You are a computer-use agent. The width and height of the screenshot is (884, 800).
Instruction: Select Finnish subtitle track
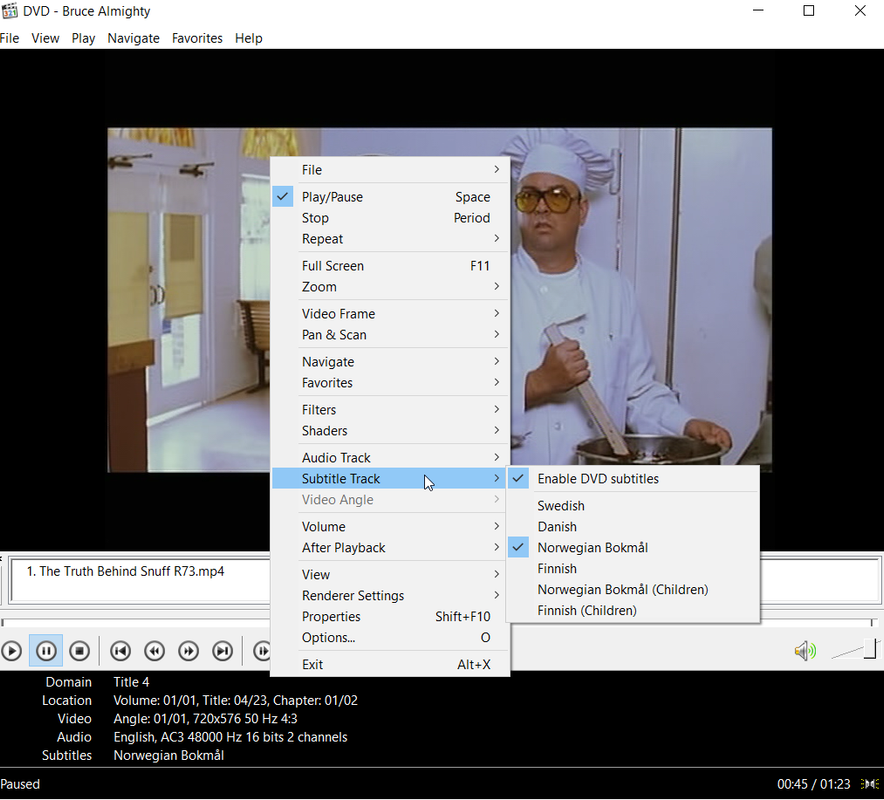click(633, 569)
